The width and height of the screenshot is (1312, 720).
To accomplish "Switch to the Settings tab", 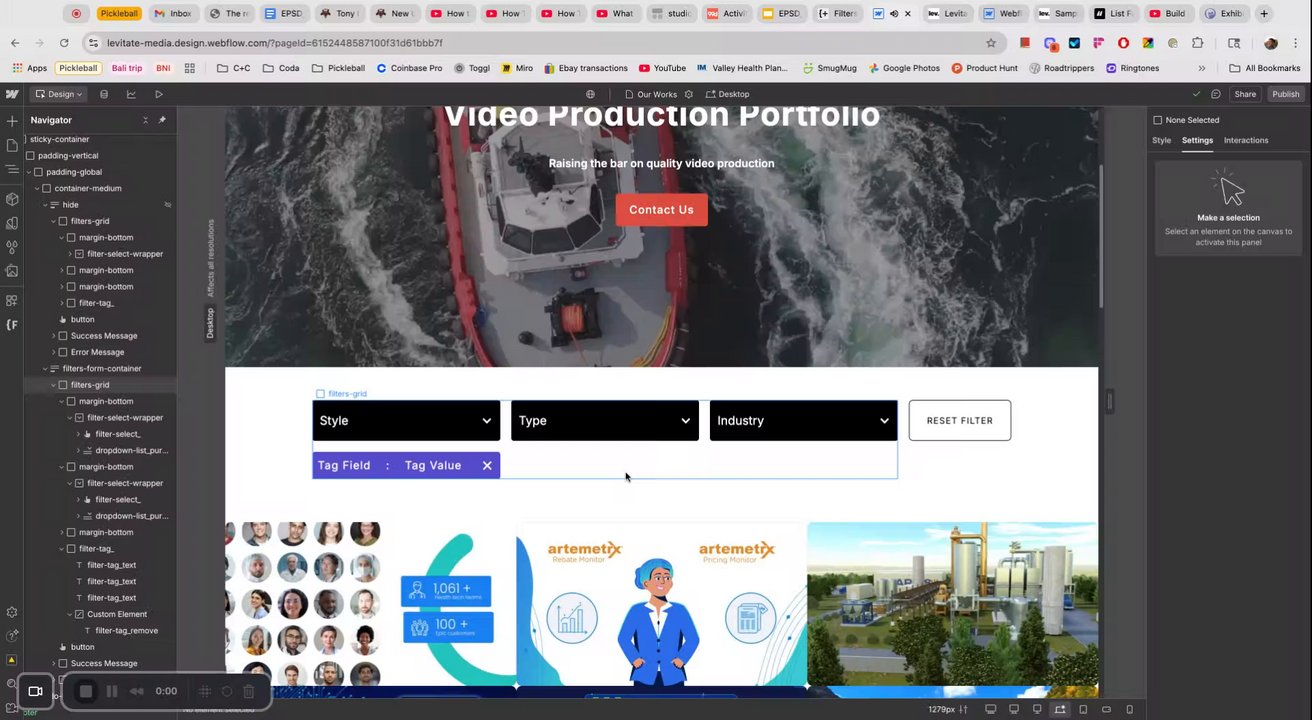I will click(1197, 140).
